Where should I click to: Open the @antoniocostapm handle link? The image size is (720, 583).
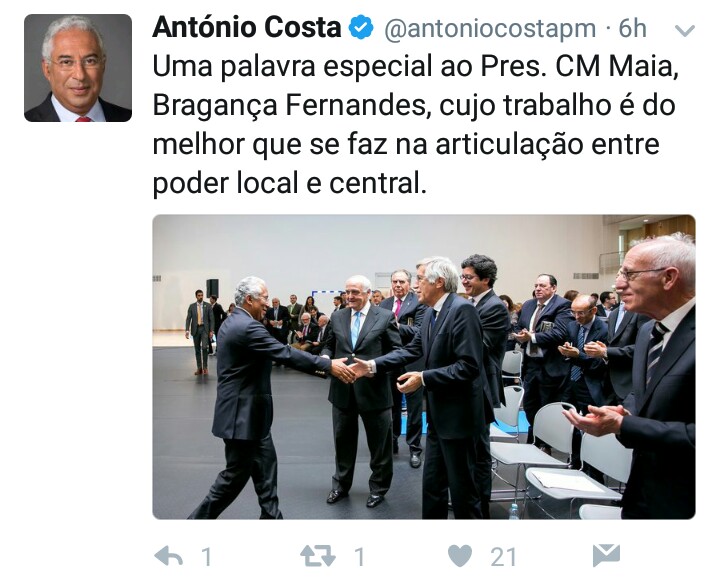pos(490,28)
